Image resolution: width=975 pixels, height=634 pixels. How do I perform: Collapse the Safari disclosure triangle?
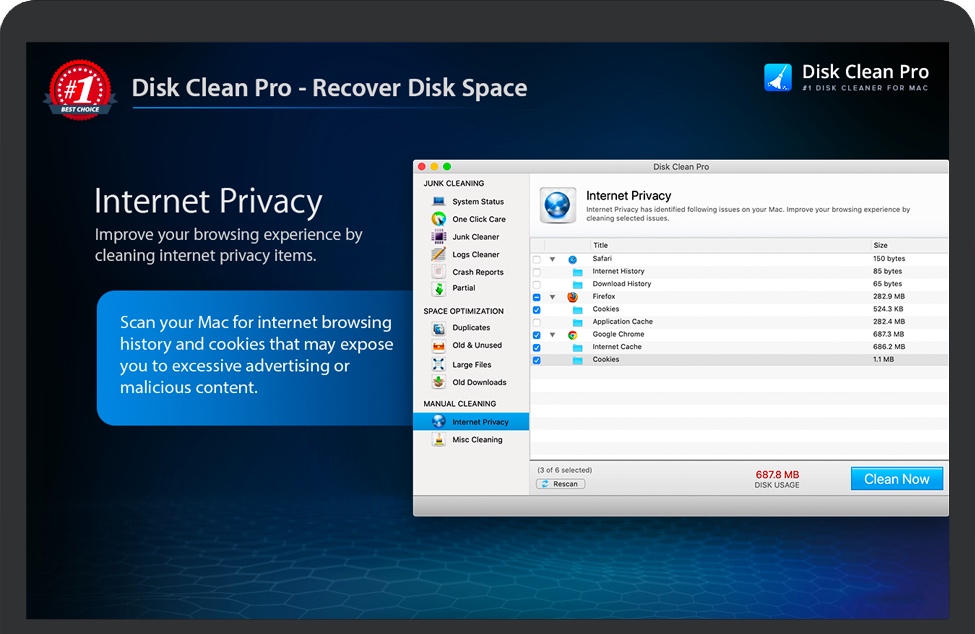coord(552,259)
